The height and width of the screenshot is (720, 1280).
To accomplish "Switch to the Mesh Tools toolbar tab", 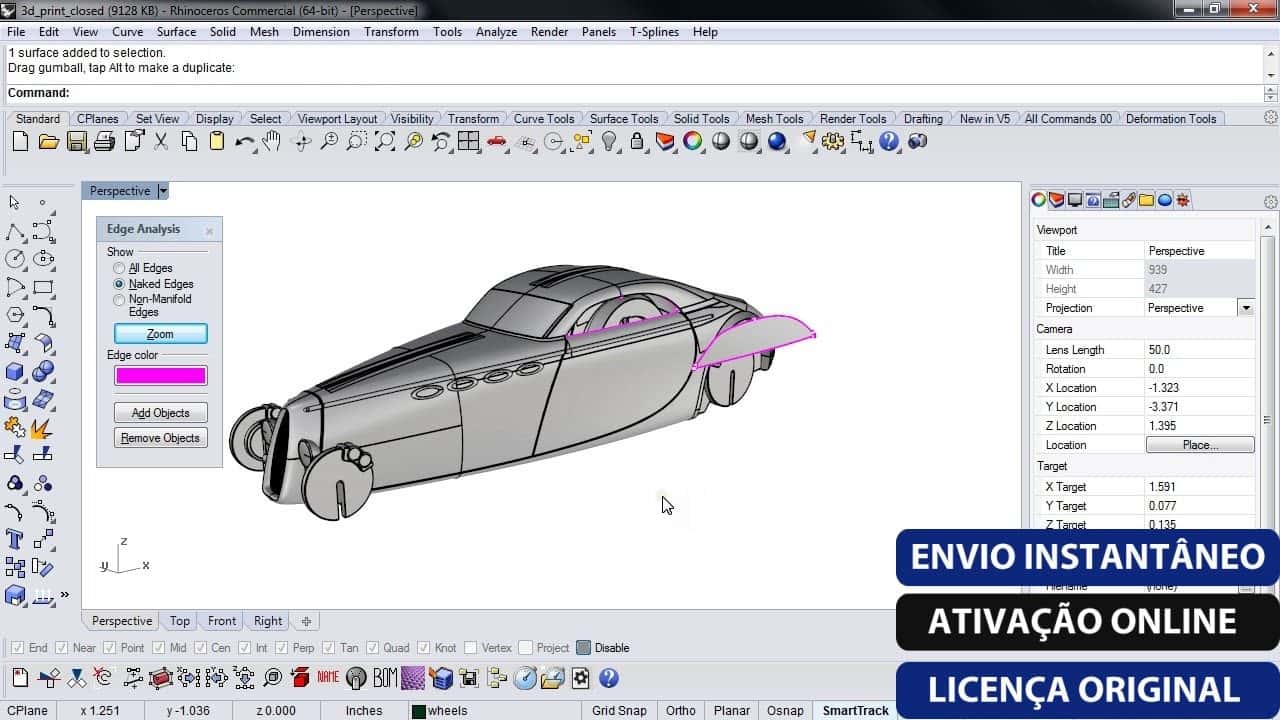I will (x=774, y=118).
